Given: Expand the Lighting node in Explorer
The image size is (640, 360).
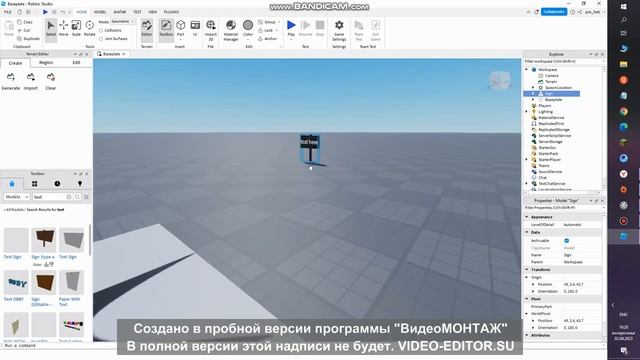Looking at the screenshot, I should pyautogui.click(x=527, y=111).
